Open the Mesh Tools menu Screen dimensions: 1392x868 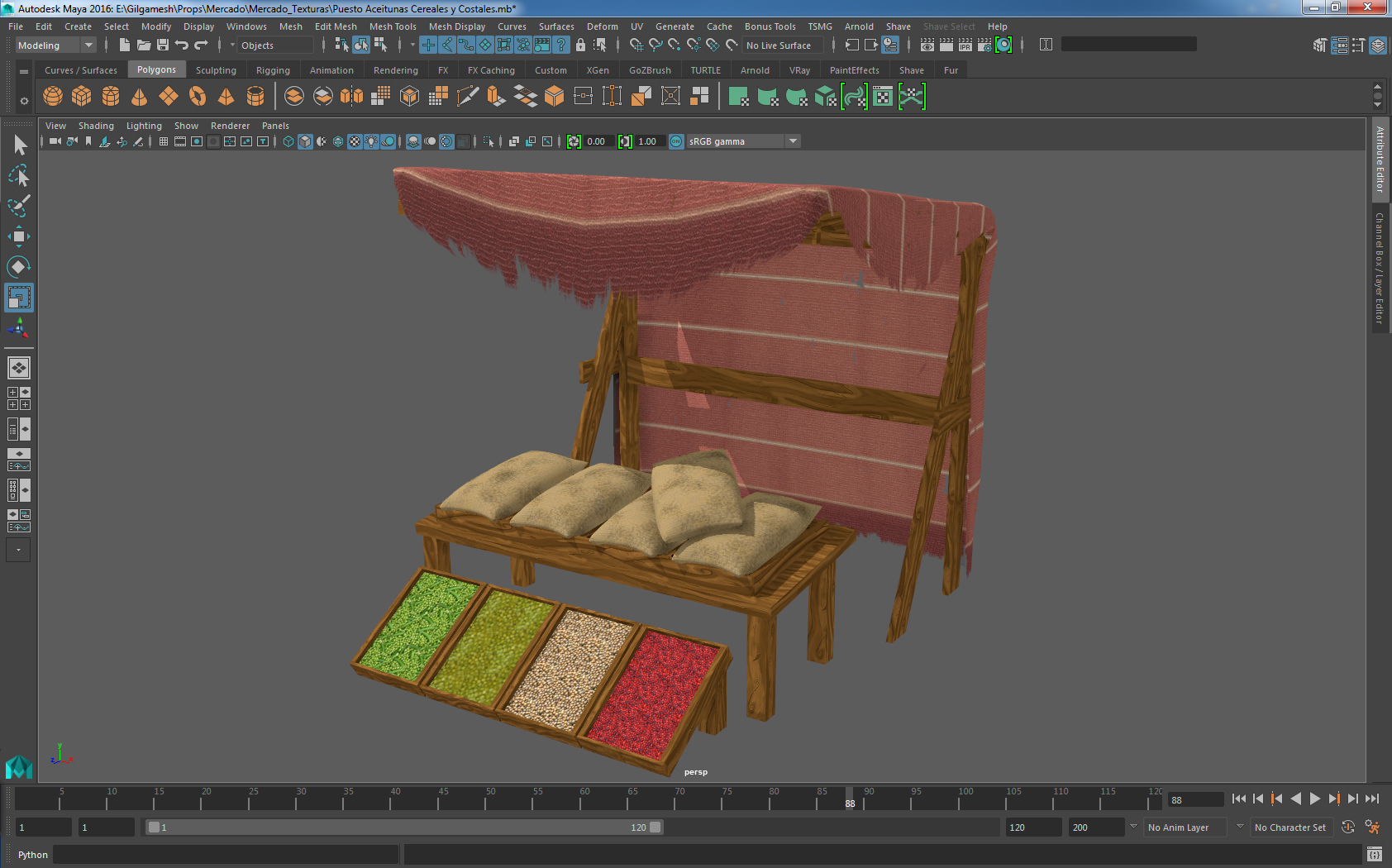393,26
